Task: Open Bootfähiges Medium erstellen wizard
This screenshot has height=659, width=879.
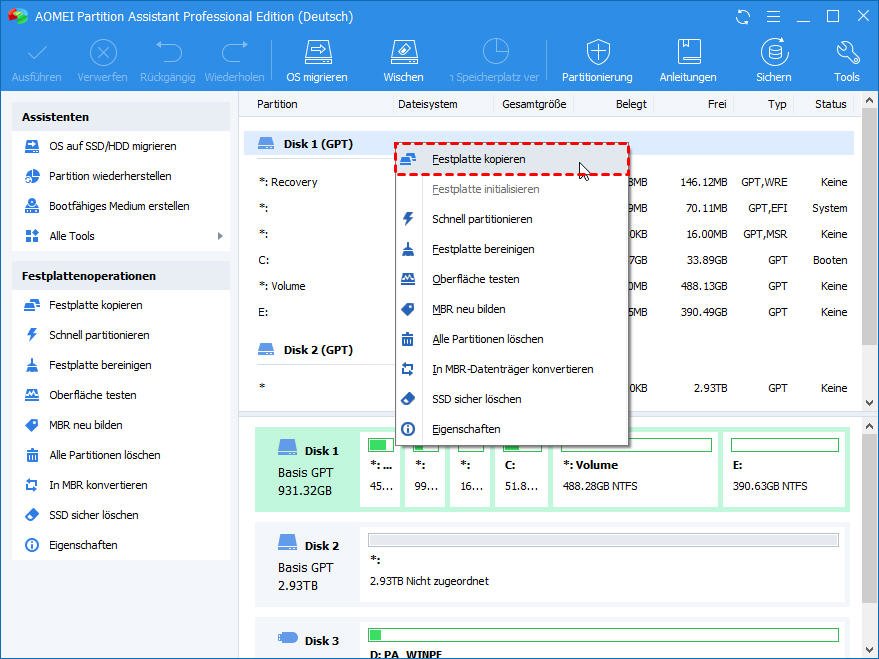Action: (x=121, y=206)
